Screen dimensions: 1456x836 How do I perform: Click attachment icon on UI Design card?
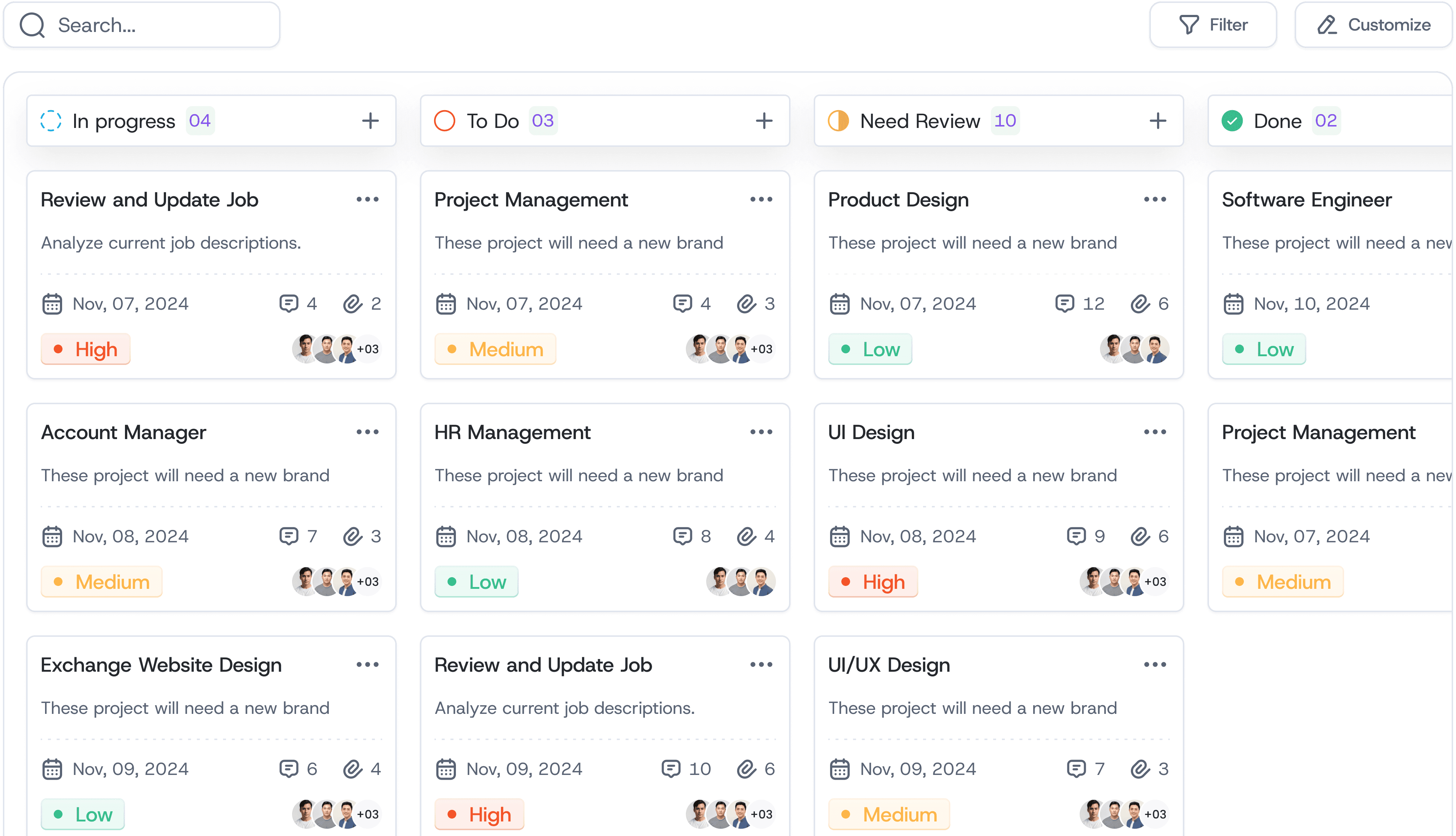coord(1140,536)
